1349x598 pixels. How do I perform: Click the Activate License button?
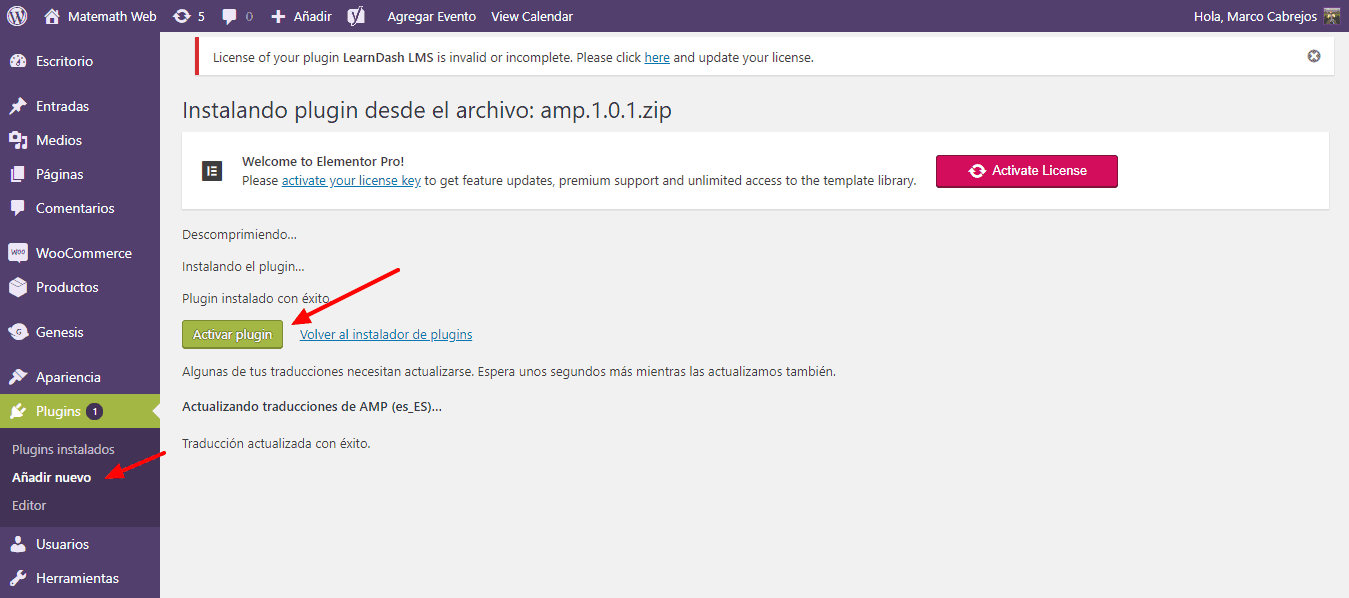coord(1026,170)
